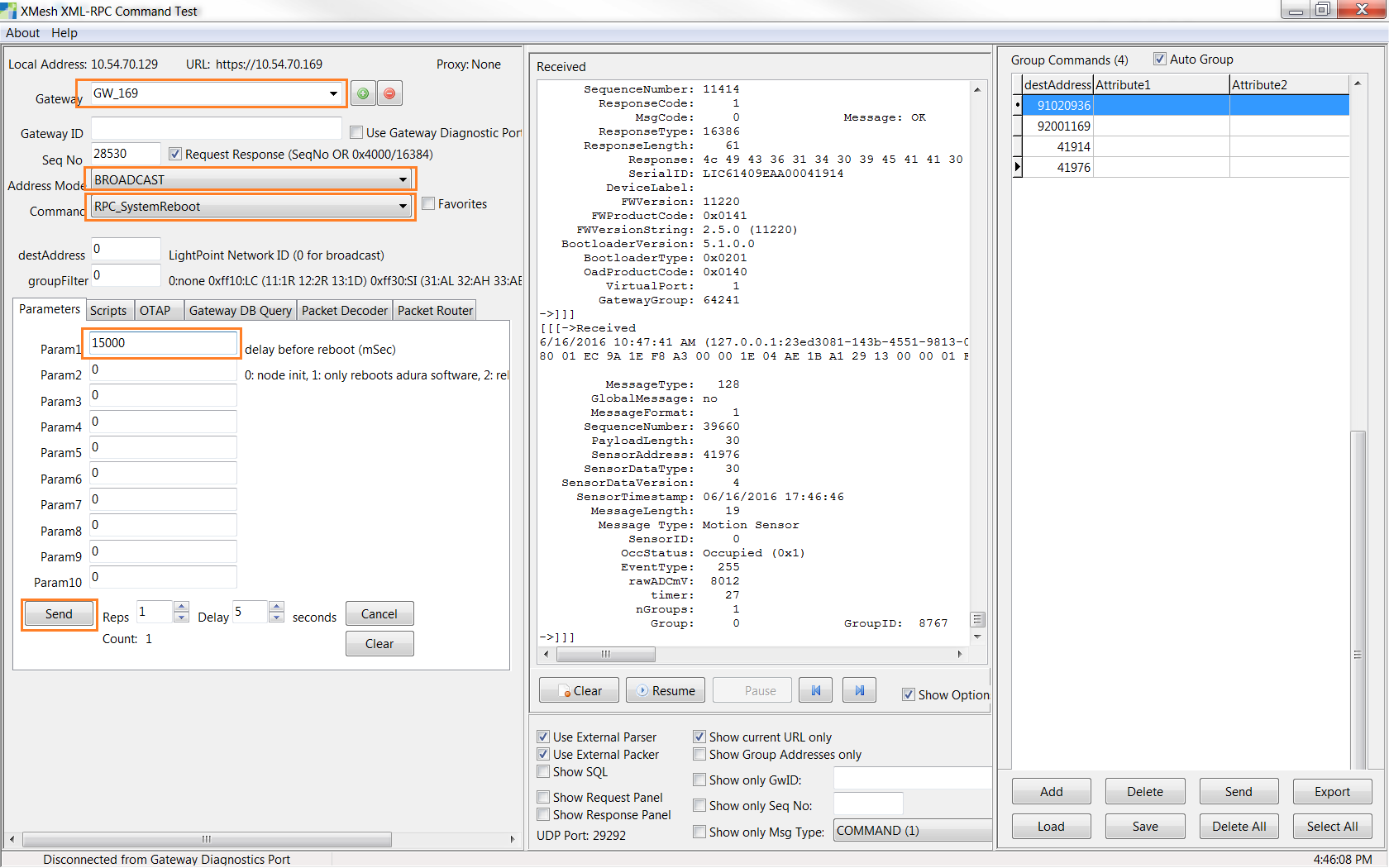Click the Gateway ID input field

[x=216, y=128]
